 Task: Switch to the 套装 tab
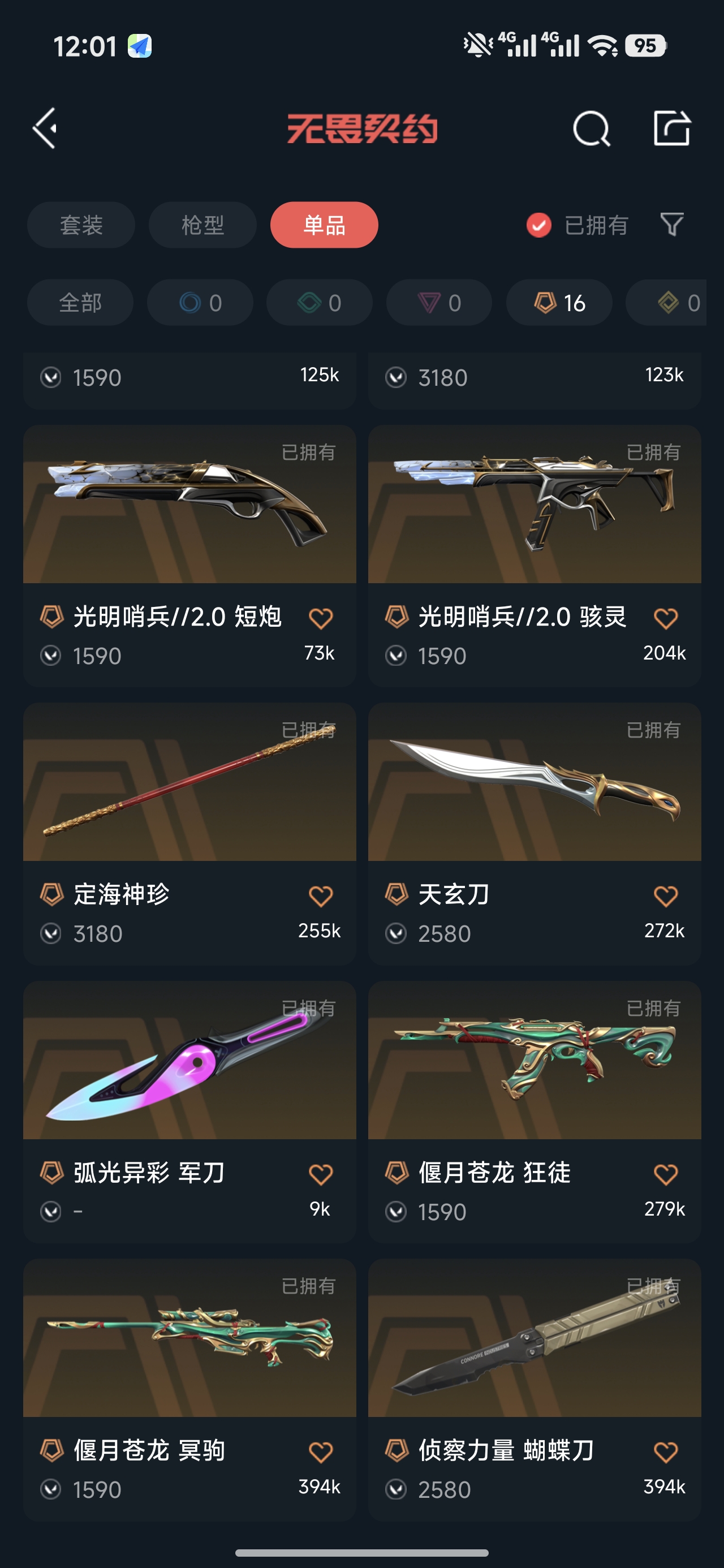[x=81, y=225]
